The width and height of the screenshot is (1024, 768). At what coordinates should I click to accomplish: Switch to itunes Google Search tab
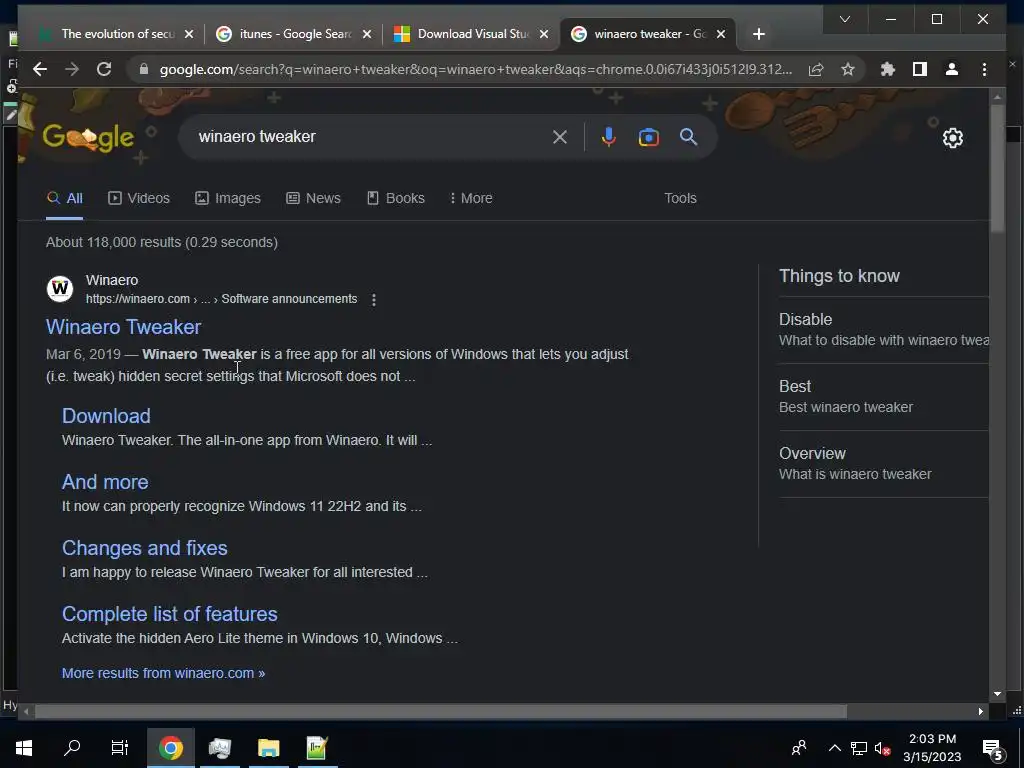click(x=294, y=34)
